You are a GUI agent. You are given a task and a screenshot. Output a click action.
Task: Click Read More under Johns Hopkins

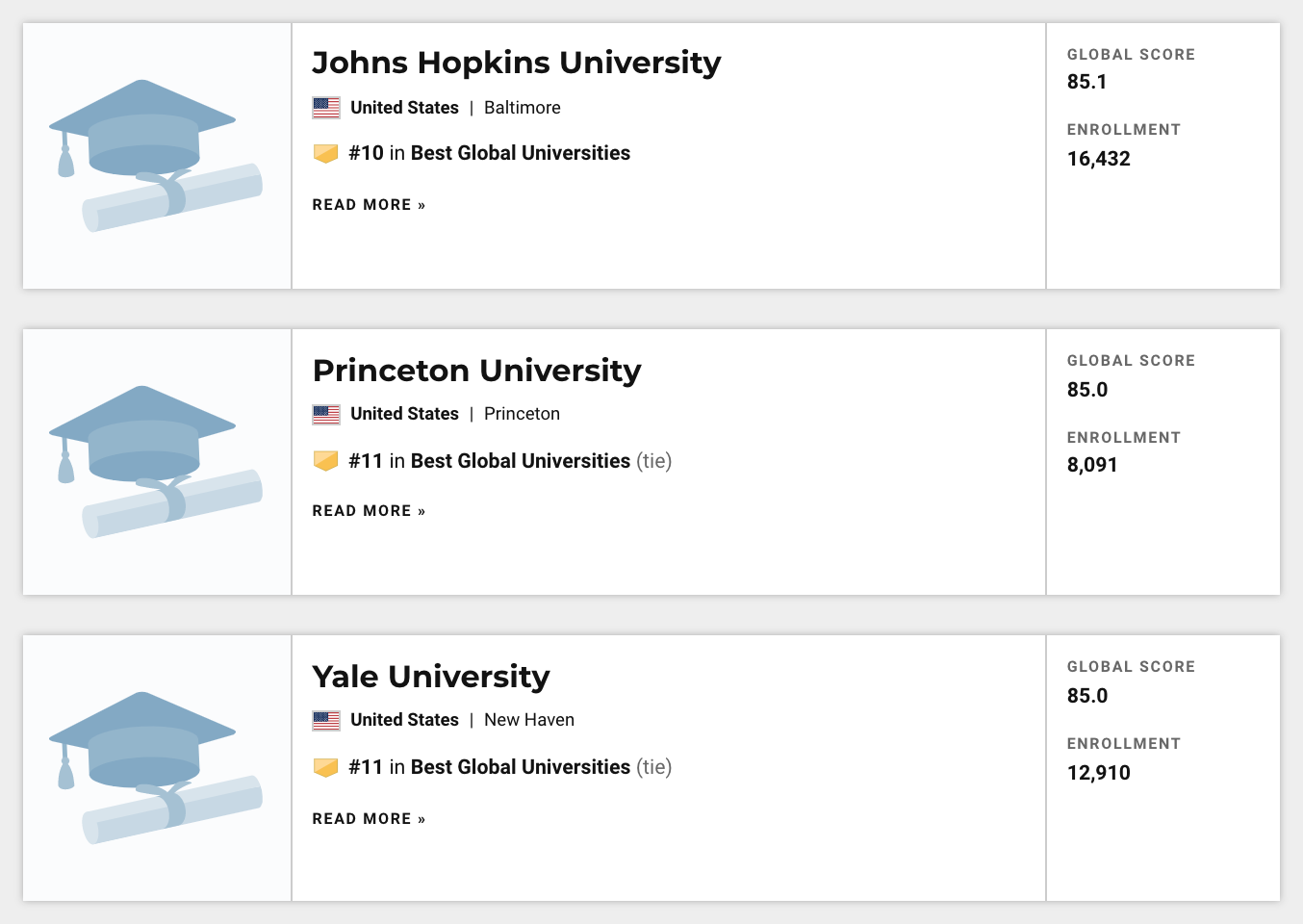[x=369, y=205]
